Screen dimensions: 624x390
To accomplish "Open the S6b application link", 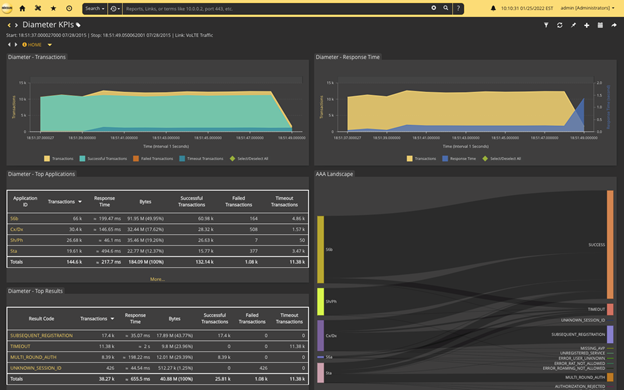I will click(14, 218).
